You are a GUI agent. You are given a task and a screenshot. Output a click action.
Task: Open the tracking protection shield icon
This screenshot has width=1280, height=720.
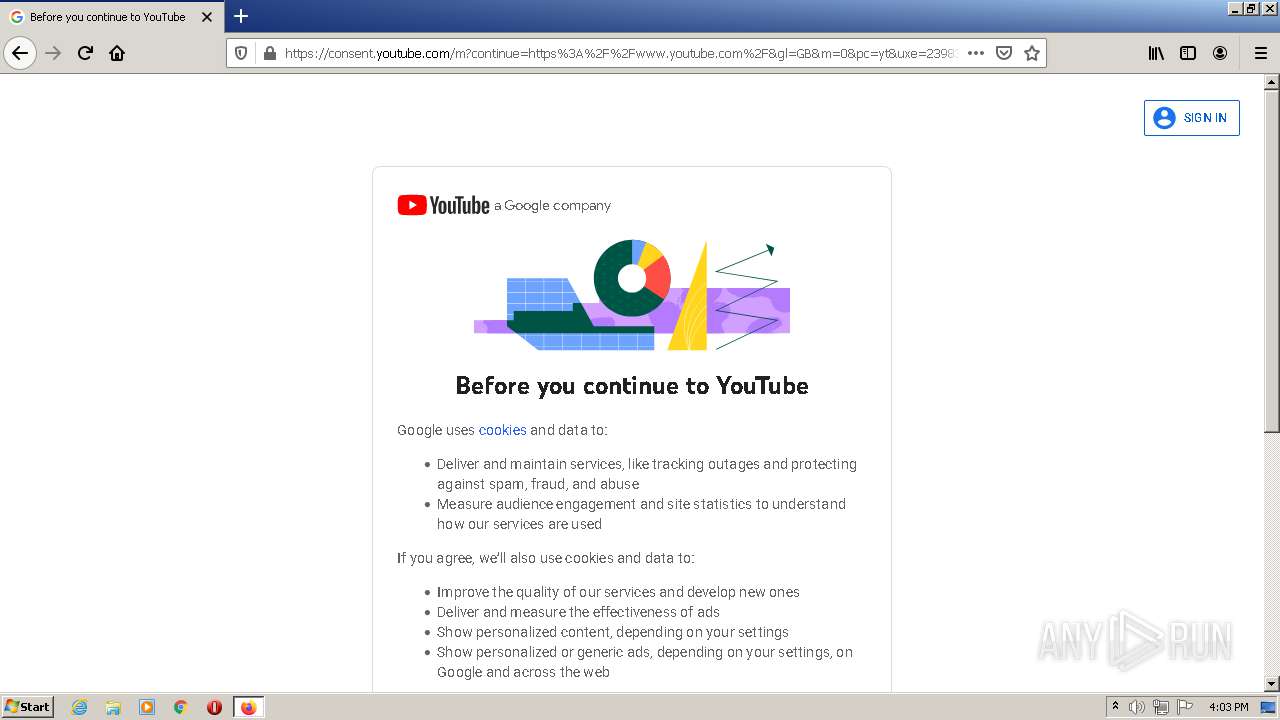click(241, 53)
